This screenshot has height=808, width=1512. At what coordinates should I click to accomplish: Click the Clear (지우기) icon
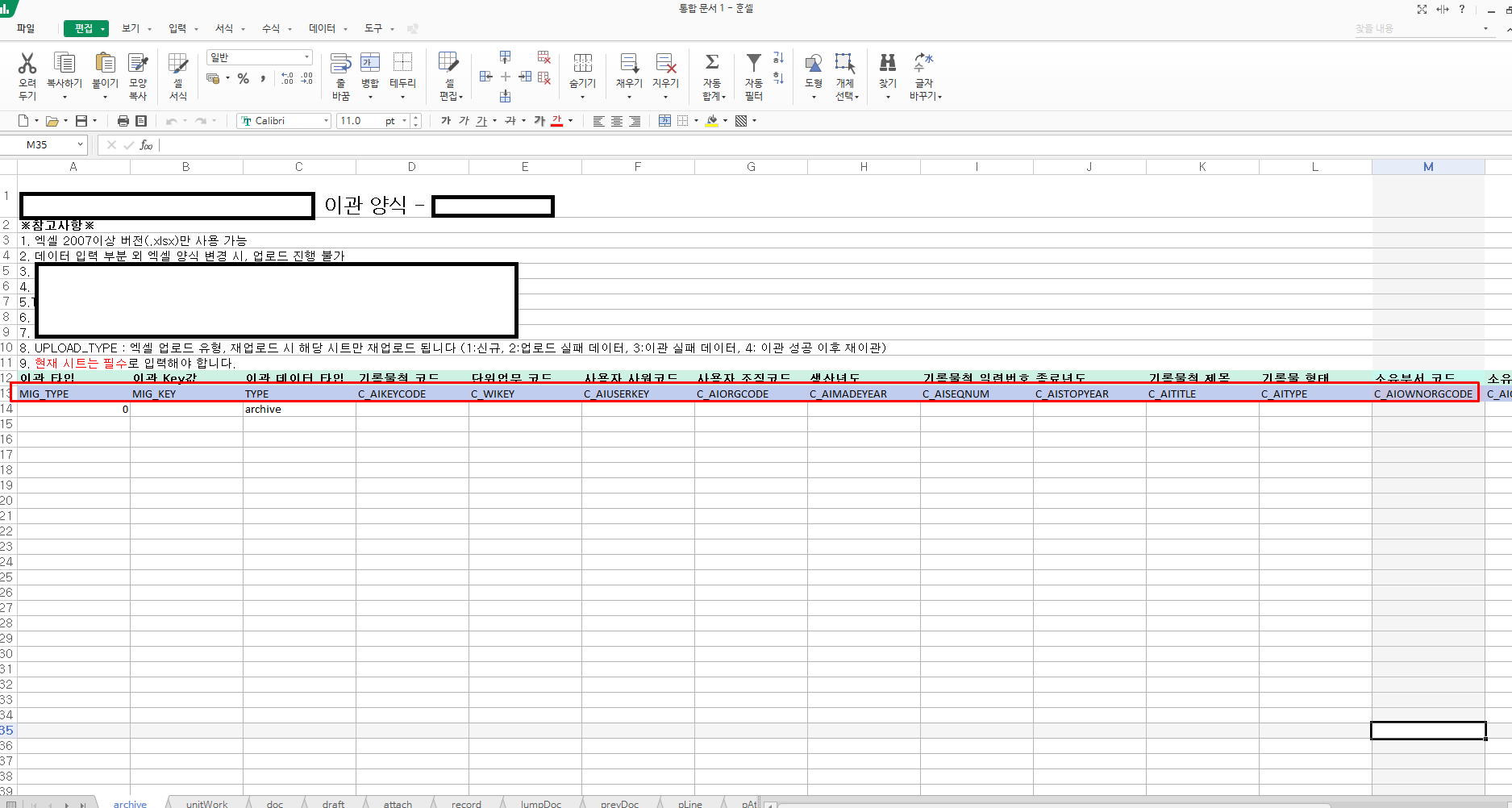tap(666, 63)
